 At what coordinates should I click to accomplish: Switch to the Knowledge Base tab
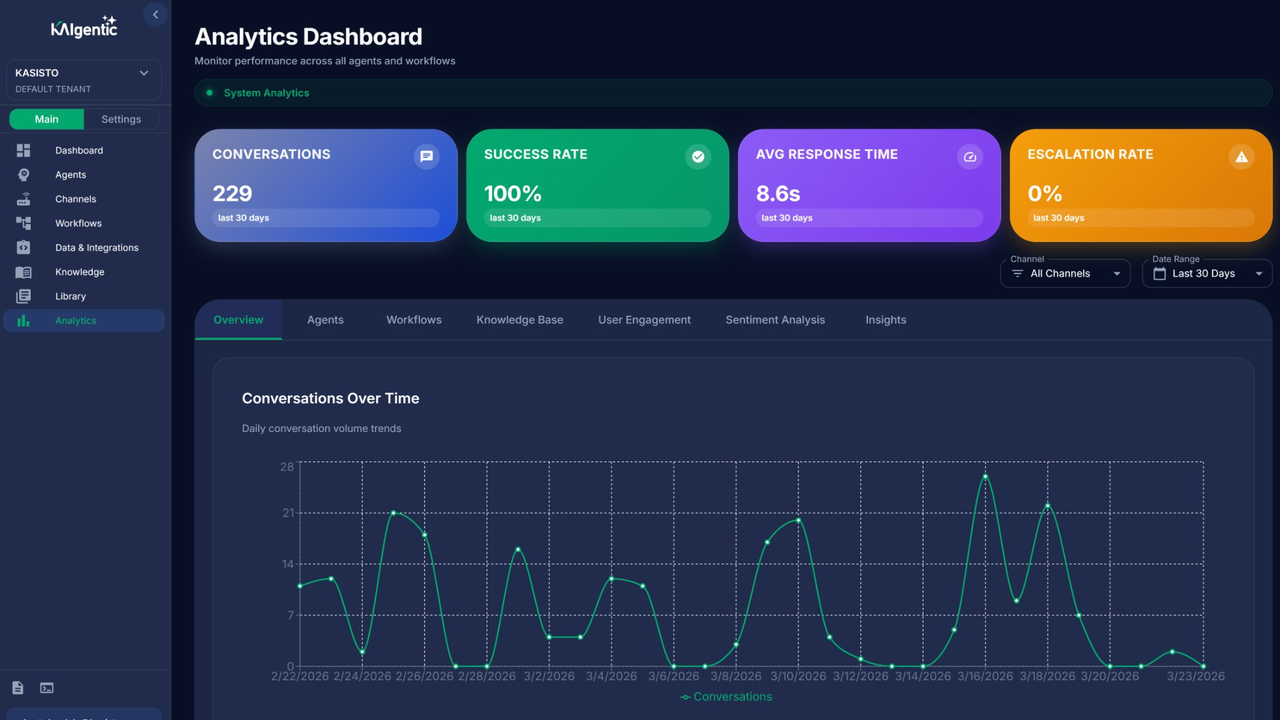coord(520,320)
